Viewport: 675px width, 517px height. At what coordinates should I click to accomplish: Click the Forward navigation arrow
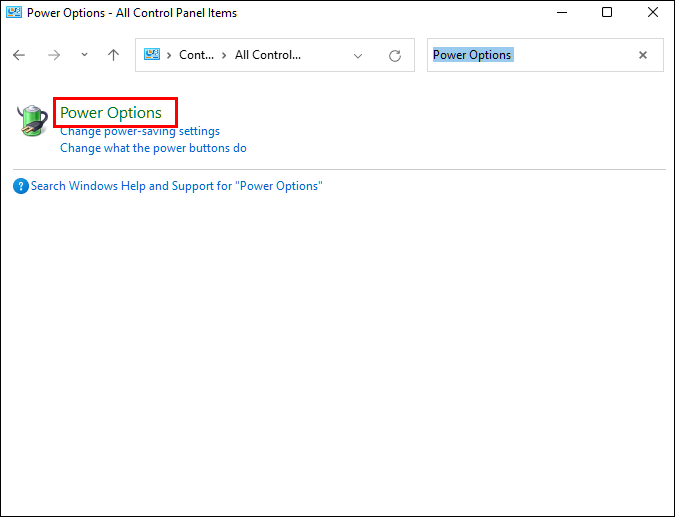tap(54, 55)
